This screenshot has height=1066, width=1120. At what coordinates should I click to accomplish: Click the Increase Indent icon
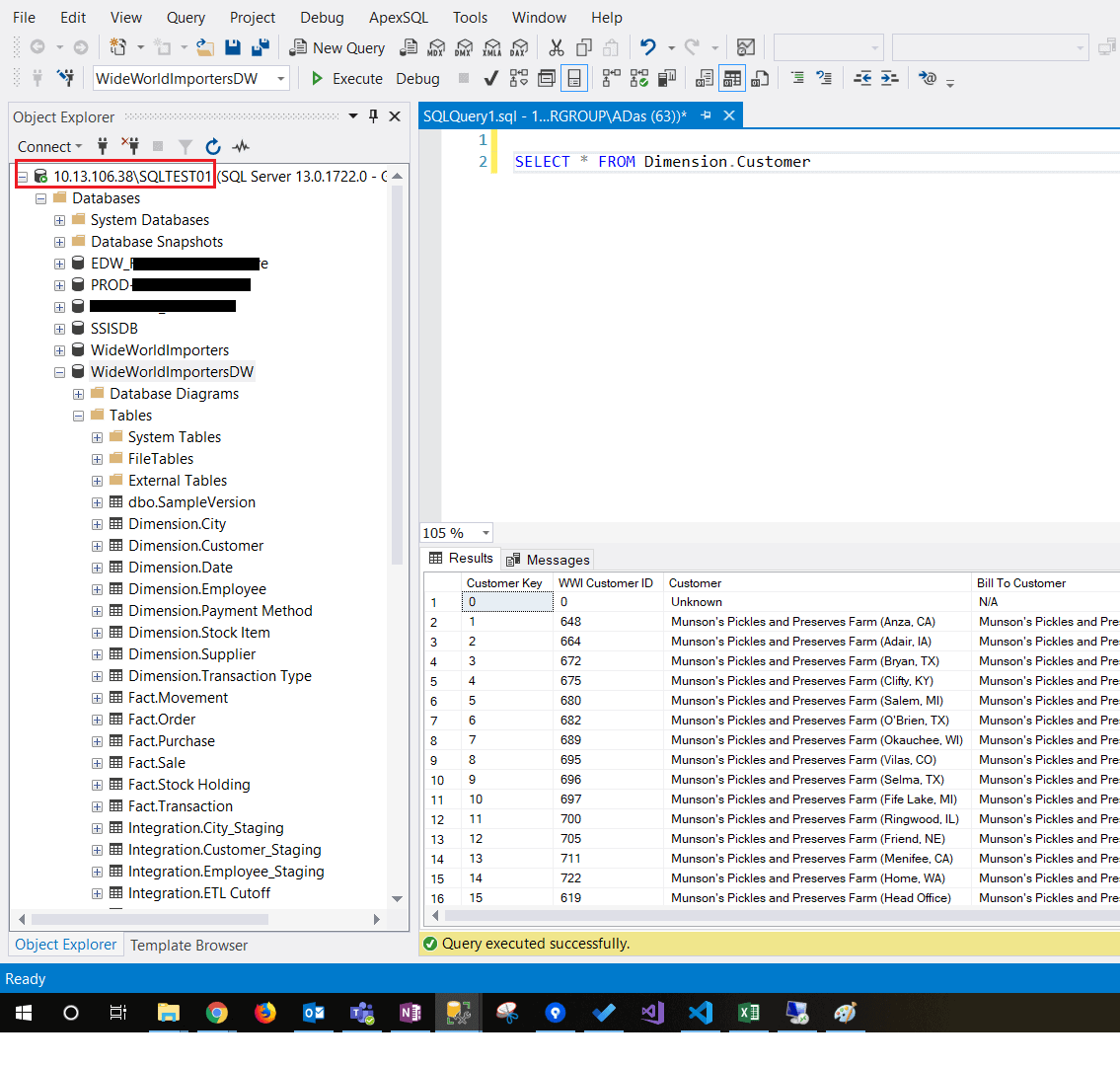point(889,79)
